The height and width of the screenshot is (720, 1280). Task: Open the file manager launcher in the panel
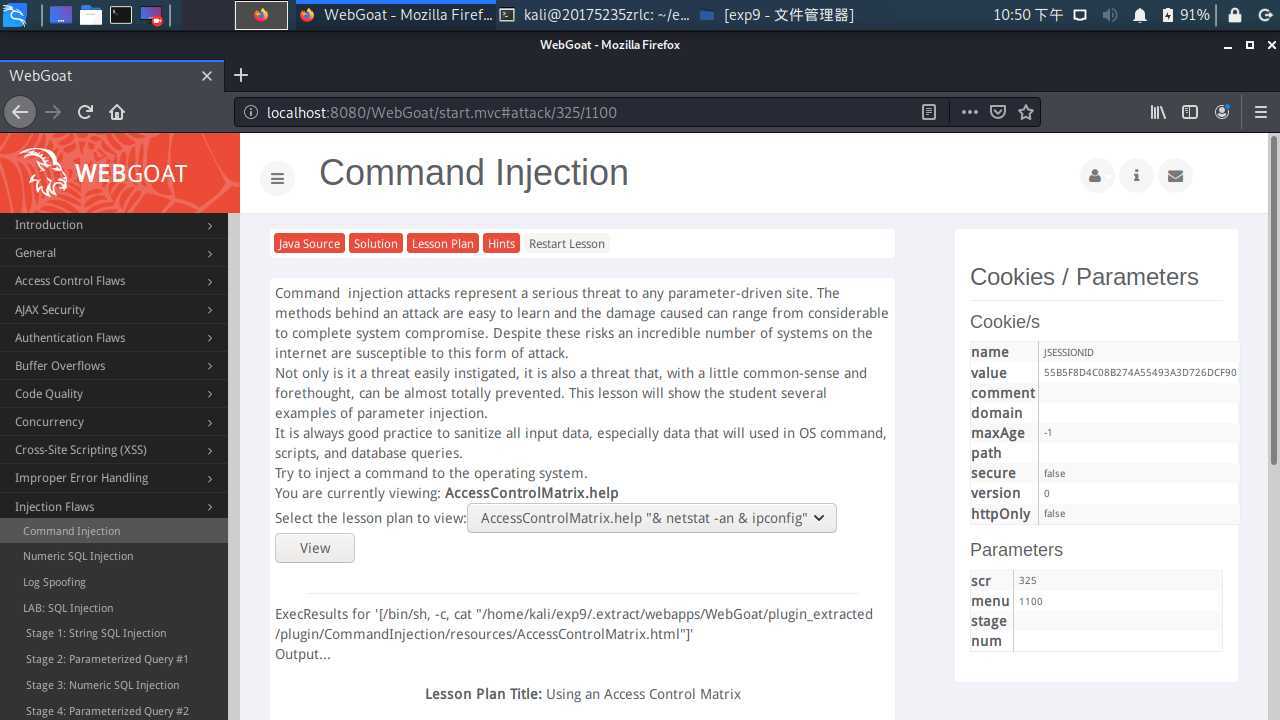tap(91, 15)
